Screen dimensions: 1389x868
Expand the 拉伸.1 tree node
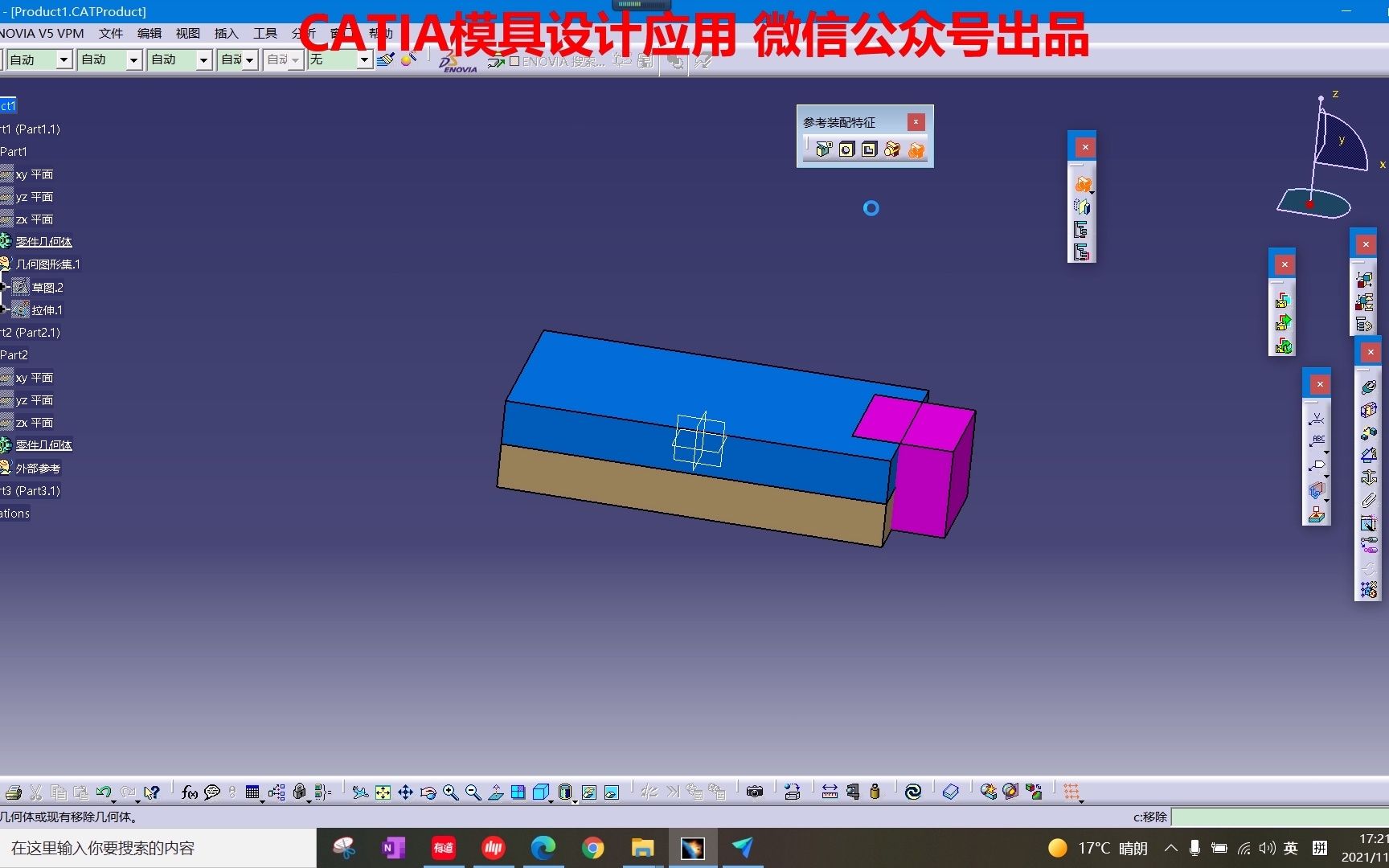(4, 309)
